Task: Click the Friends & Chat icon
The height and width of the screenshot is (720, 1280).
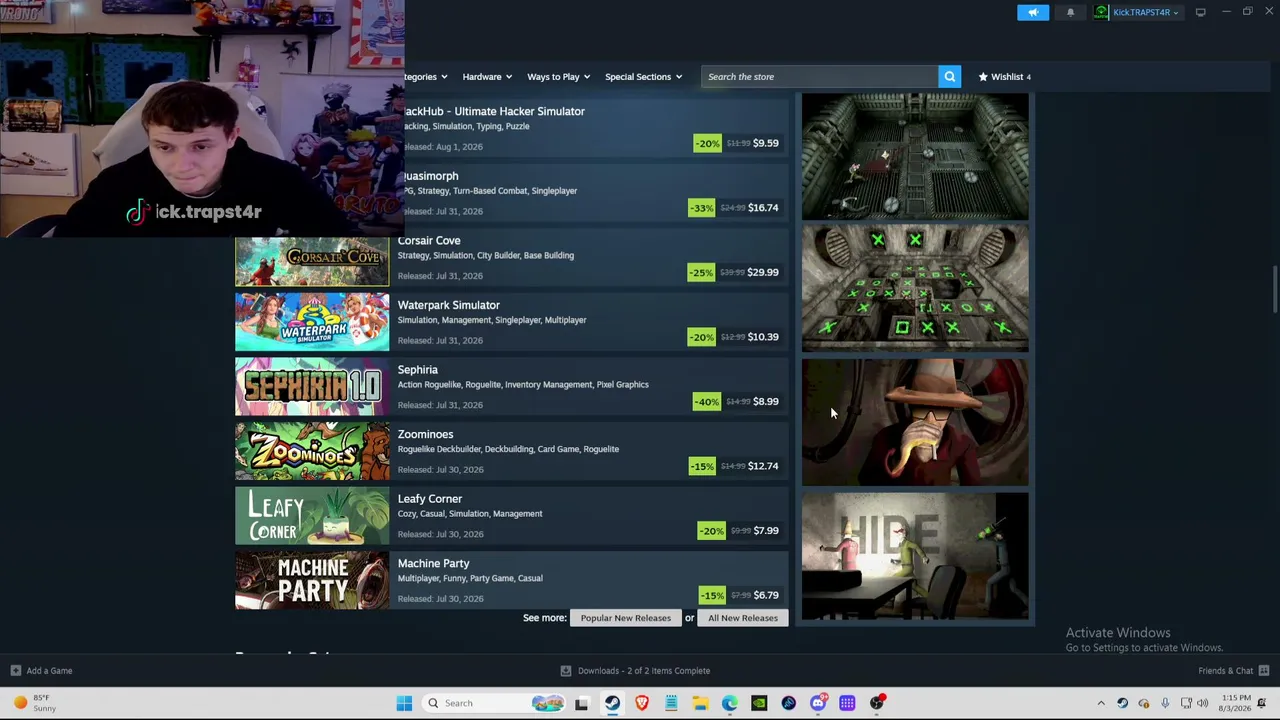Action: click(x=1264, y=671)
